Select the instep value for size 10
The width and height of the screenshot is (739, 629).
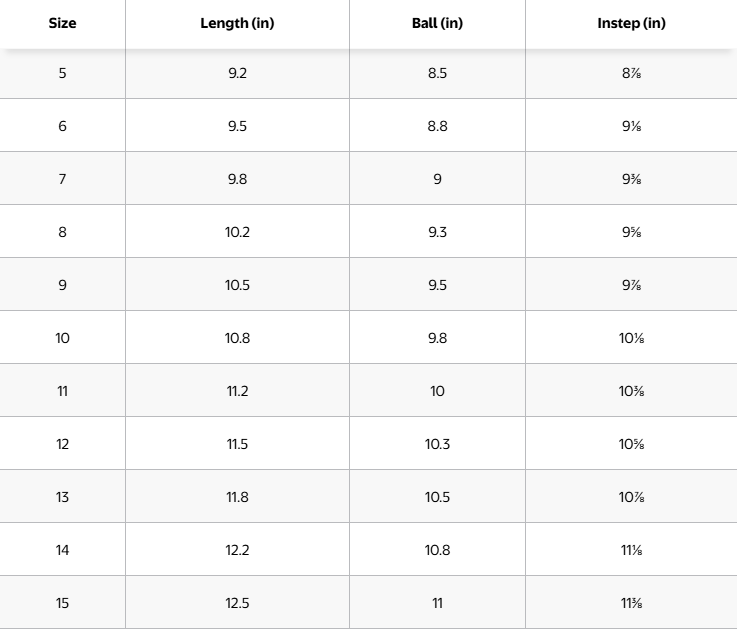pyautogui.click(x=631, y=338)
